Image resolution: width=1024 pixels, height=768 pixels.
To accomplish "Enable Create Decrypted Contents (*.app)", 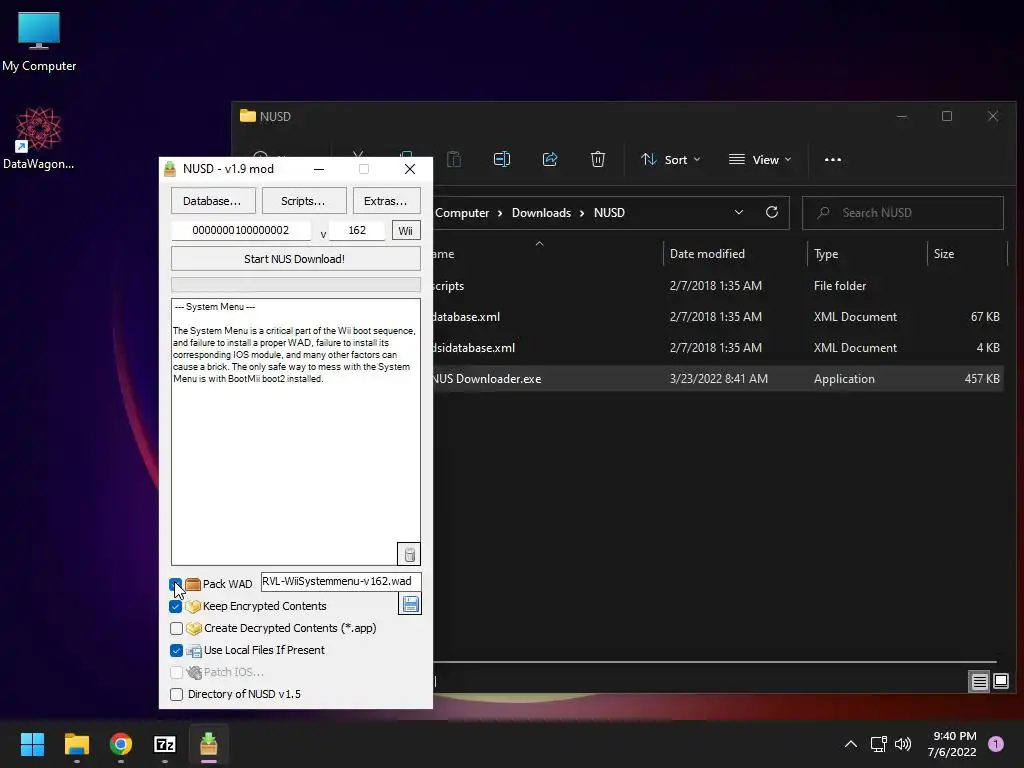I will tap(176, 628).
